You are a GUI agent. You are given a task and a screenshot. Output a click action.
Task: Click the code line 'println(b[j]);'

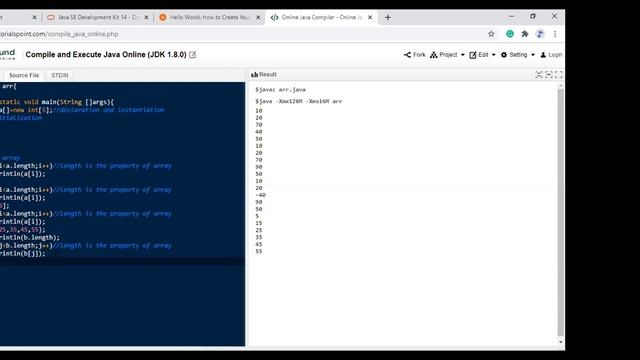23,253
